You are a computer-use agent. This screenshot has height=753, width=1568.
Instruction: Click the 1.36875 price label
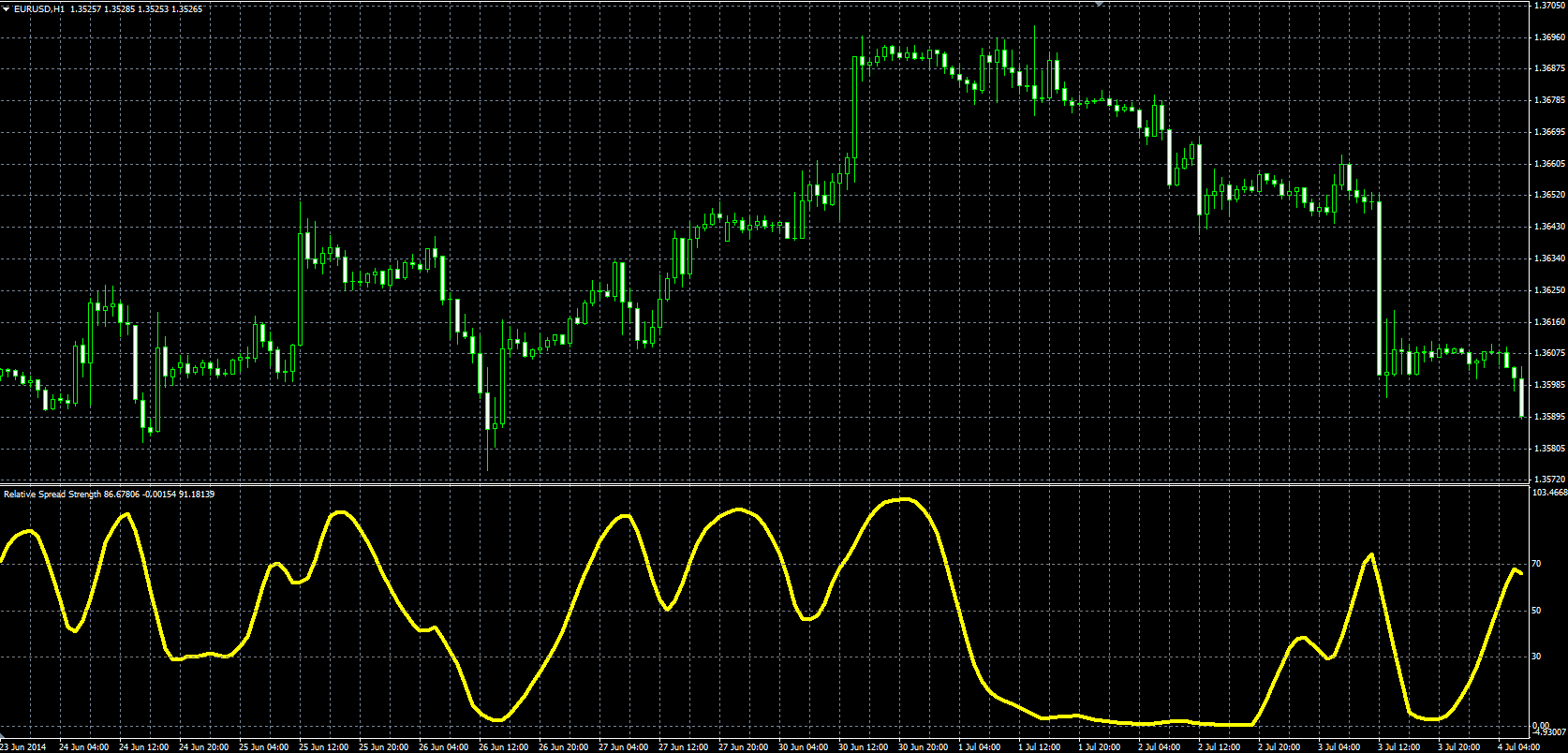[1549, 68]
